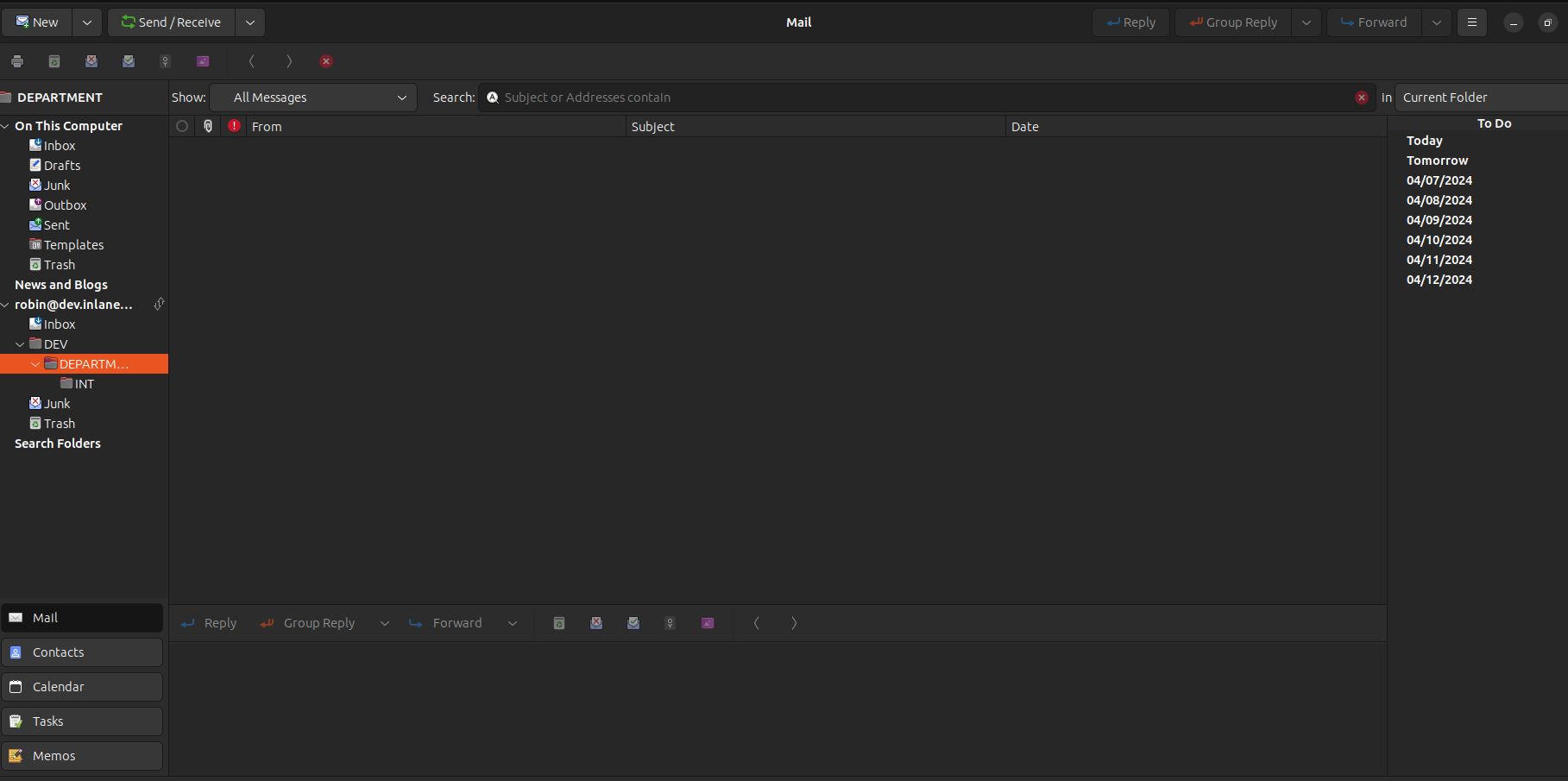Click the top toolbar mark-as-junk icon
This screenshot has height=781, width=1568.
click(x=91, y=61)
